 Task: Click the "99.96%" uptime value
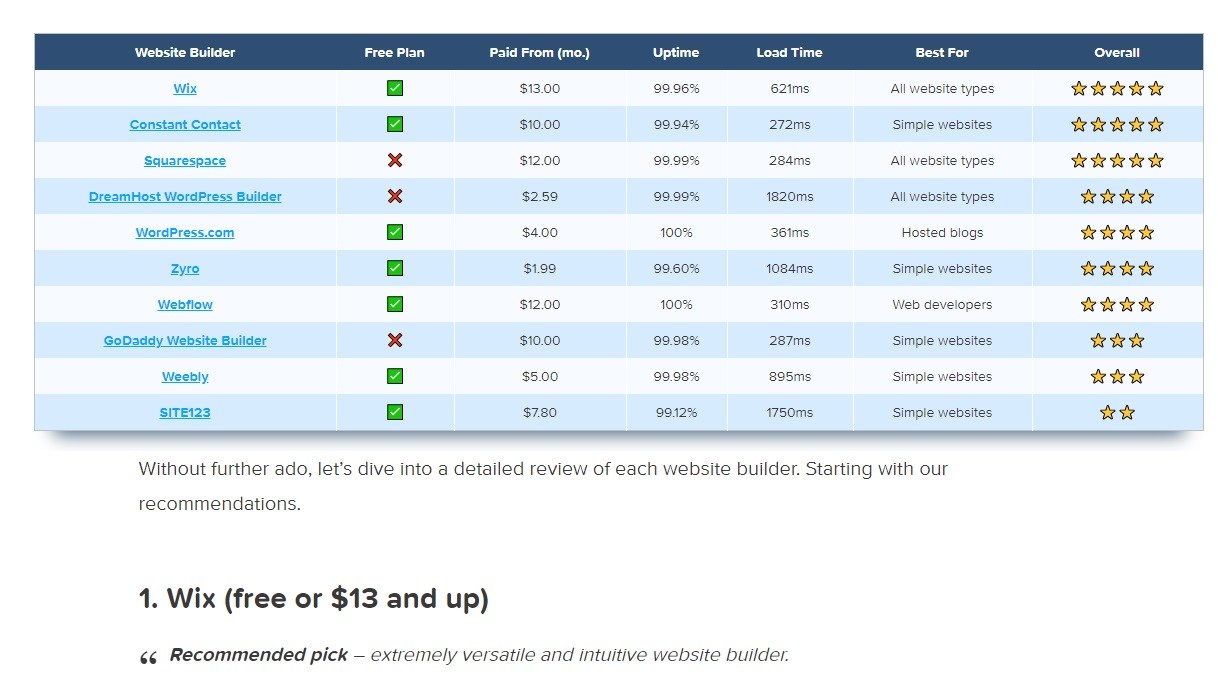[676, 89]
